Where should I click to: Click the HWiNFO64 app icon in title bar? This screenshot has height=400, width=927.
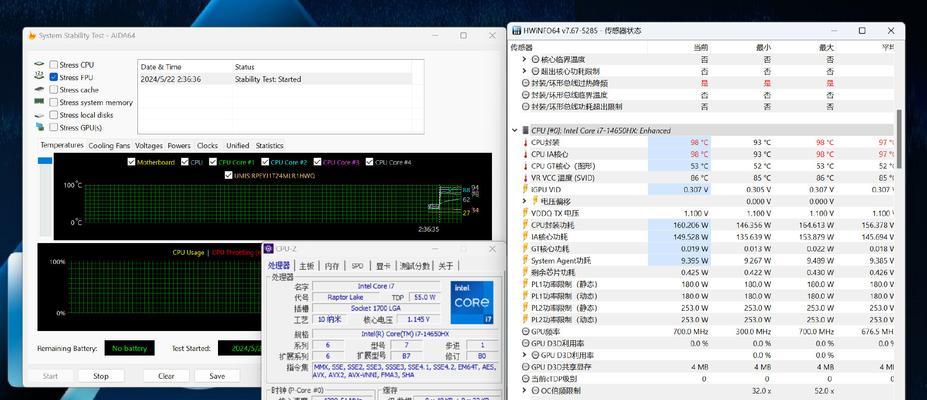point(516,30)
